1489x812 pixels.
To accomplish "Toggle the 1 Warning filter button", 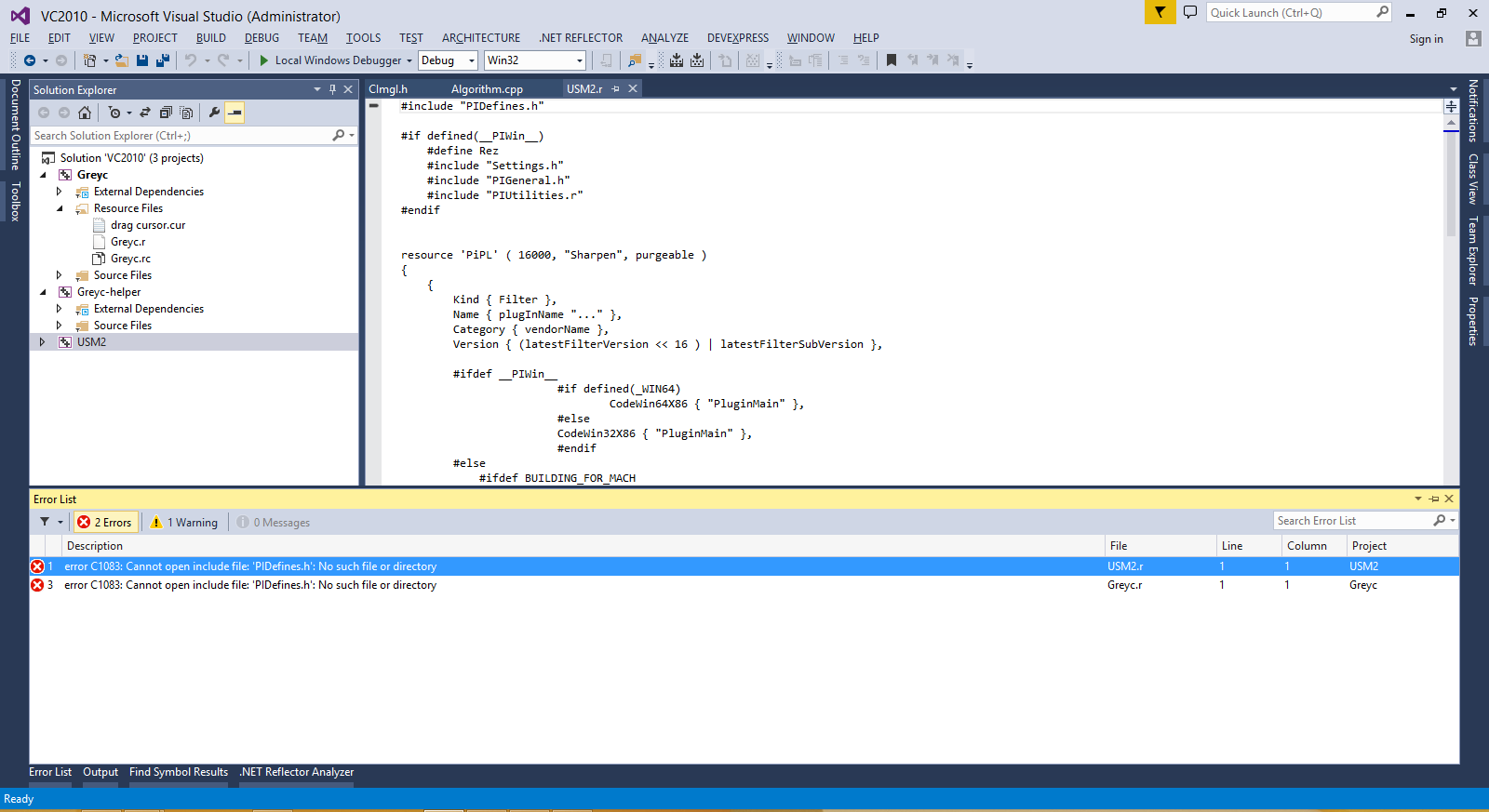I will (x=184, y=523).
